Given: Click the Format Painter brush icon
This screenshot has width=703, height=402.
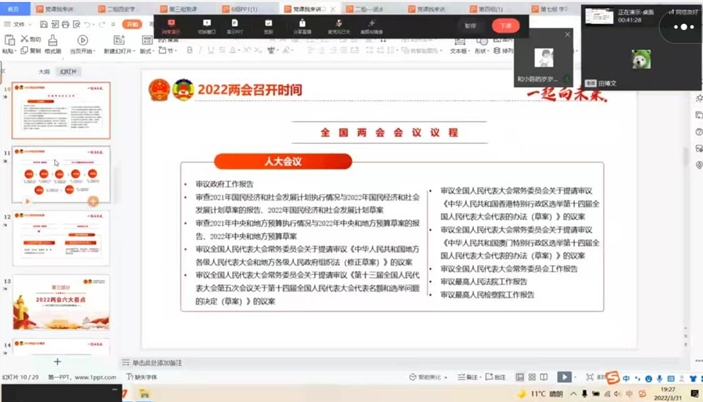Looking at the screenshot, I should (53, 41).
